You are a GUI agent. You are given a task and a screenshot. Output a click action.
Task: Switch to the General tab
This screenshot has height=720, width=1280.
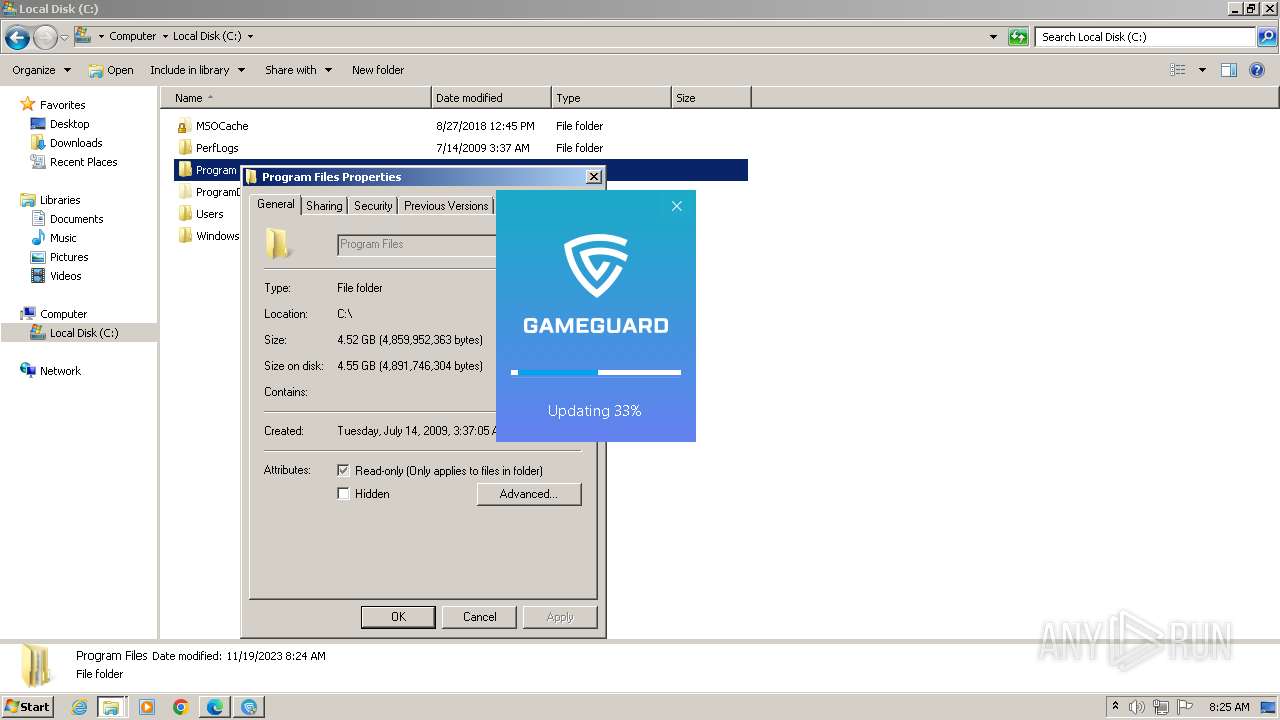click(276, 204)
